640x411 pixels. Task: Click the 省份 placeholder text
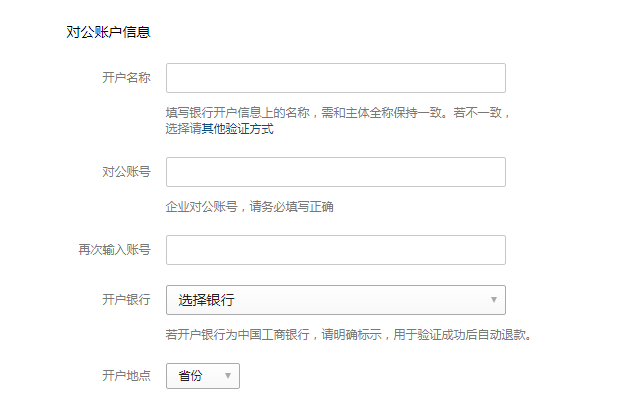point(191,376)
